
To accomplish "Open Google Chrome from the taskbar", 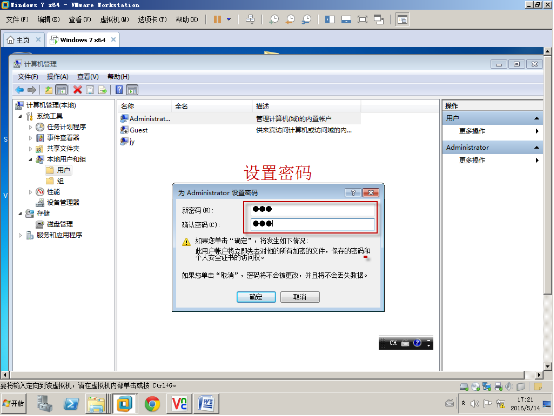I will coord(152,404).
